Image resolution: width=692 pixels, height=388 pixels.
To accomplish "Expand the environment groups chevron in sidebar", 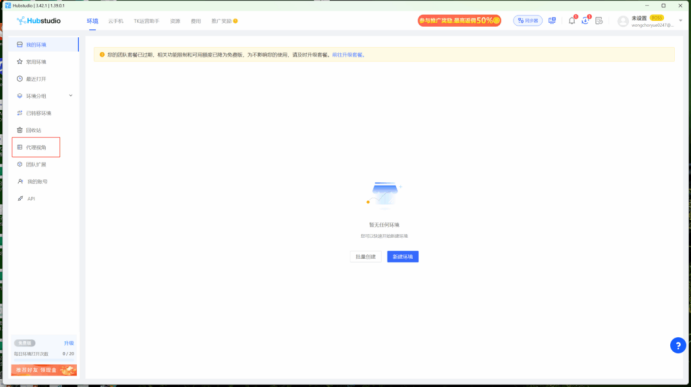I will click(71, 96).
